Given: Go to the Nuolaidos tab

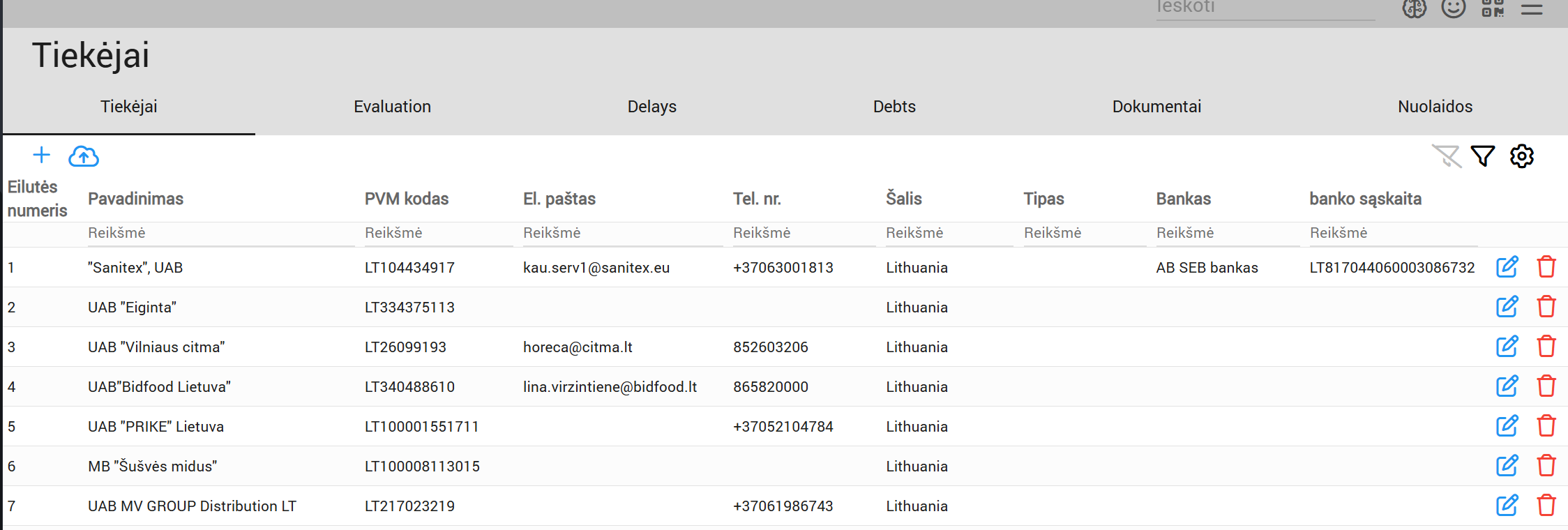Looking at the screenshot, I should point(1435,107).
